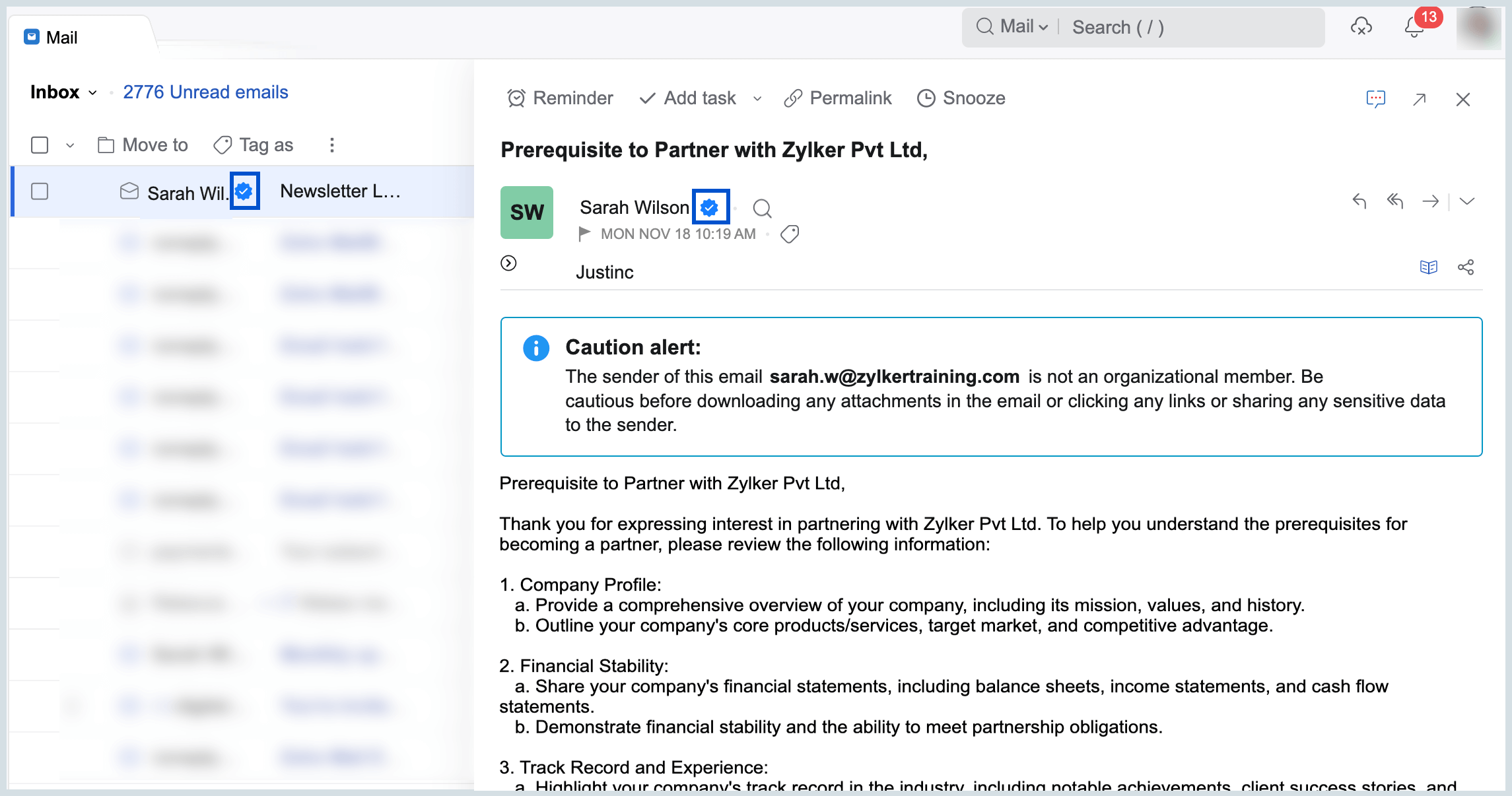Click the Snooze button
Image resolution: width=1512 pixels, height=796 pixels.
tap(961, 98)
